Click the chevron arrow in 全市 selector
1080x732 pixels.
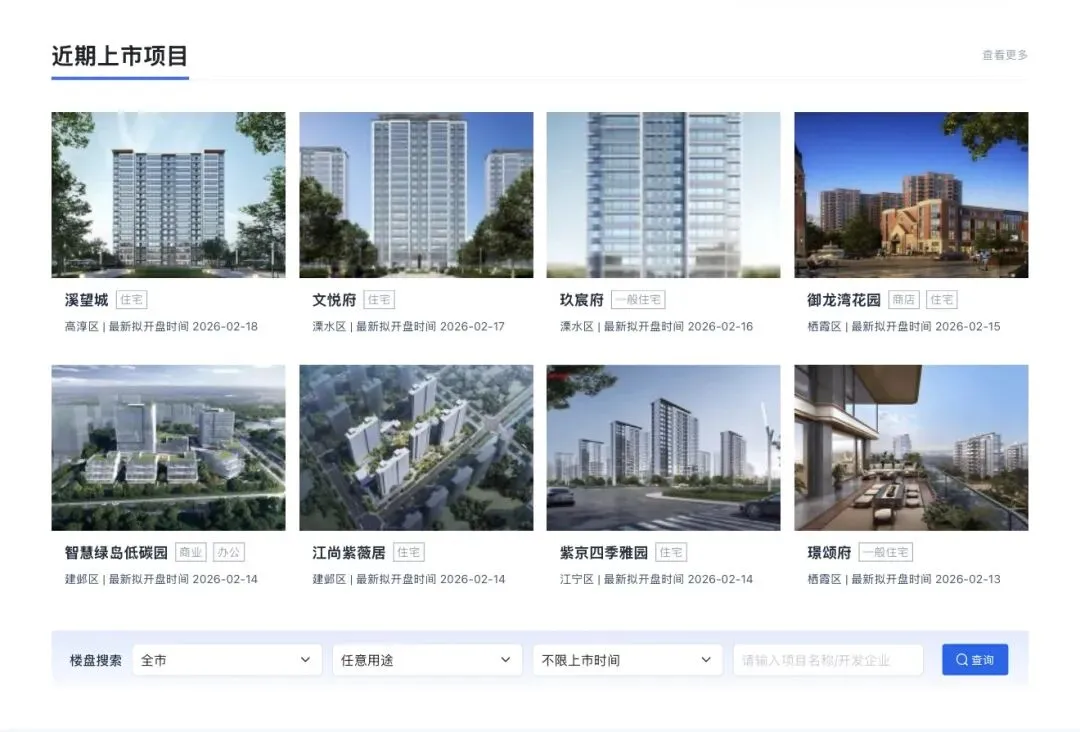coord(305,660)
